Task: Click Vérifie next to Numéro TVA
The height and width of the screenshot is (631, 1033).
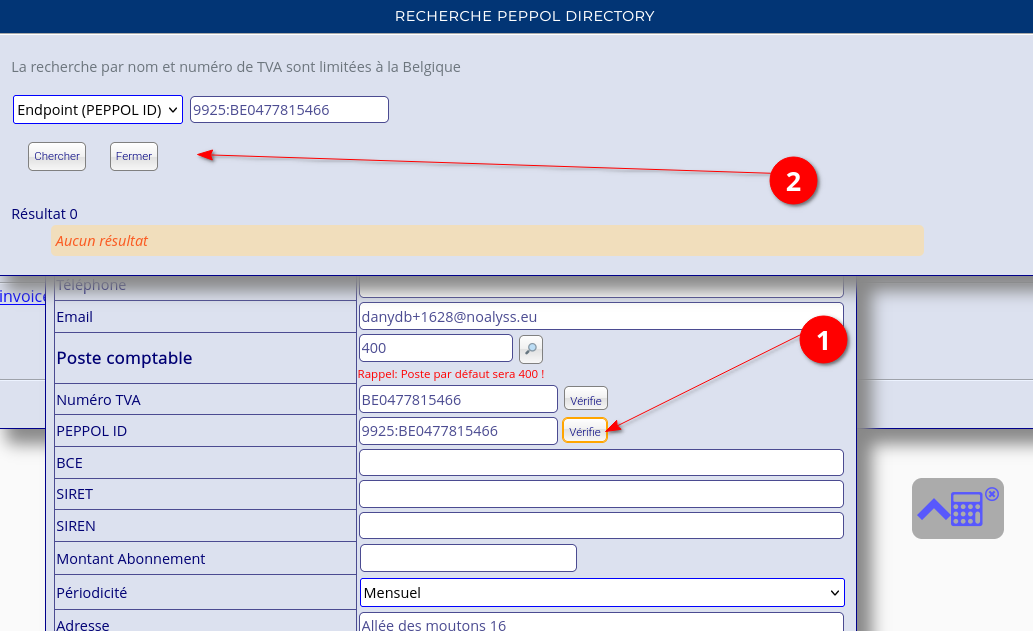Action: [x=586, y=400]
